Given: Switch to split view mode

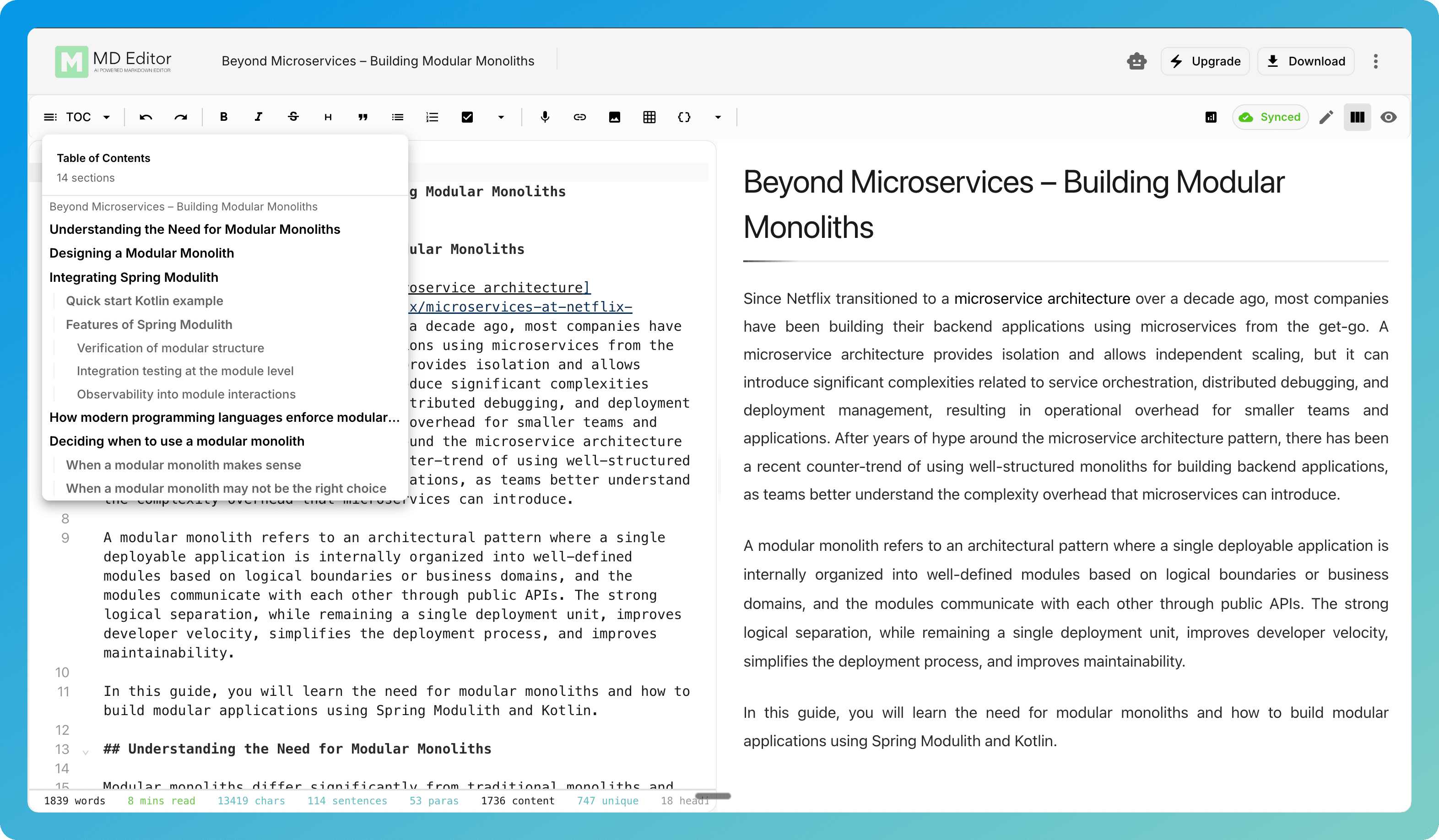Looking at the screenshot, I should pyautogui.click(x=1358, y=117).
